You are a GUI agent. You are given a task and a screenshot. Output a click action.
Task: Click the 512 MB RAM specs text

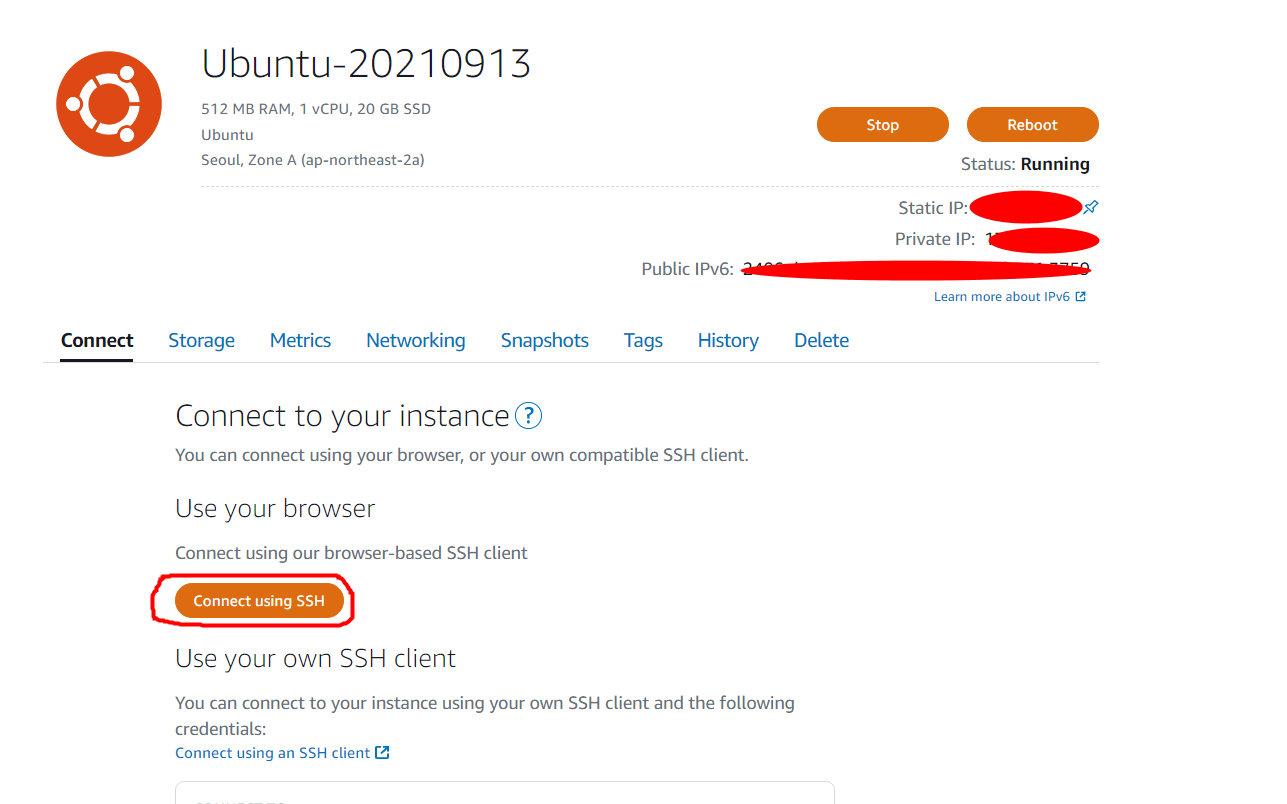pyautogui.click(x=316, y=109)
